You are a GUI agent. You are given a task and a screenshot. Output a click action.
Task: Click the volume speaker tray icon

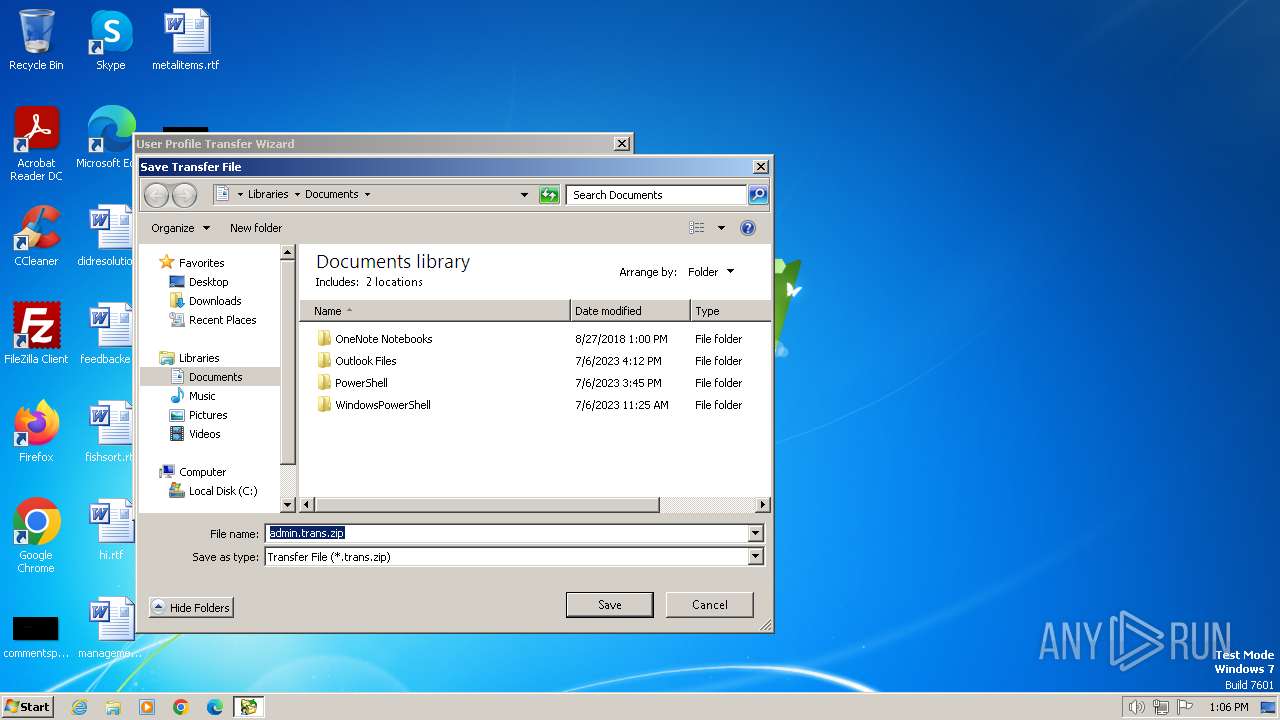(x=1136, y=707)
